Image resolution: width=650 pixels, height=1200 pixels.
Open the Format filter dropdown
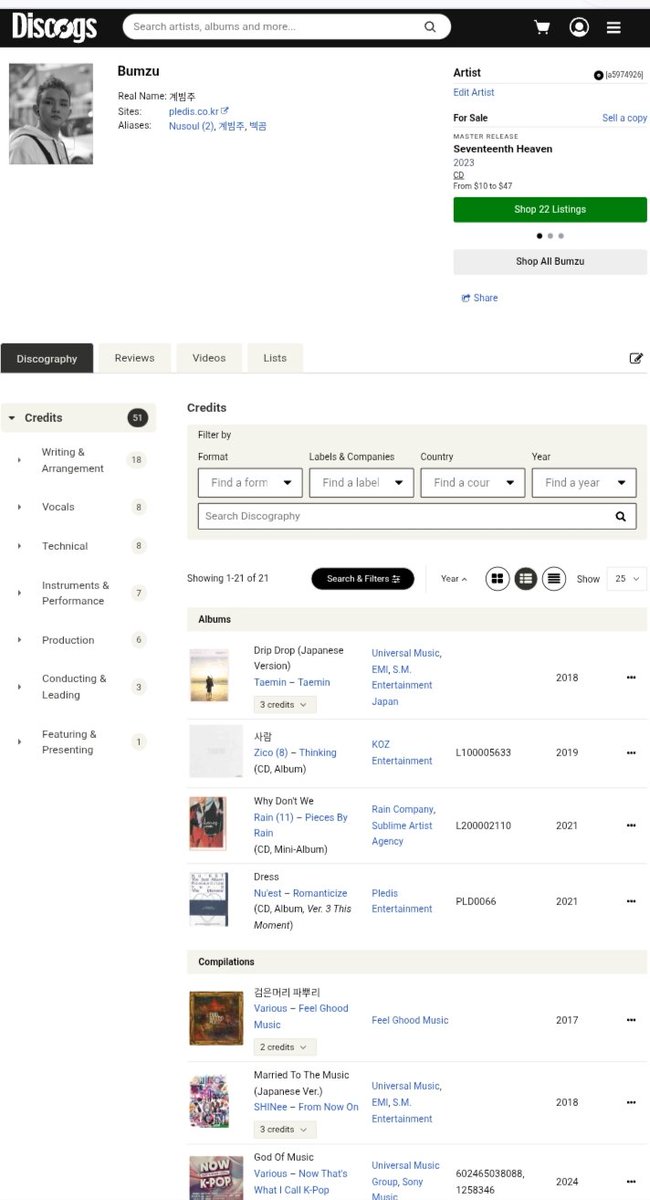click(250, 482)
